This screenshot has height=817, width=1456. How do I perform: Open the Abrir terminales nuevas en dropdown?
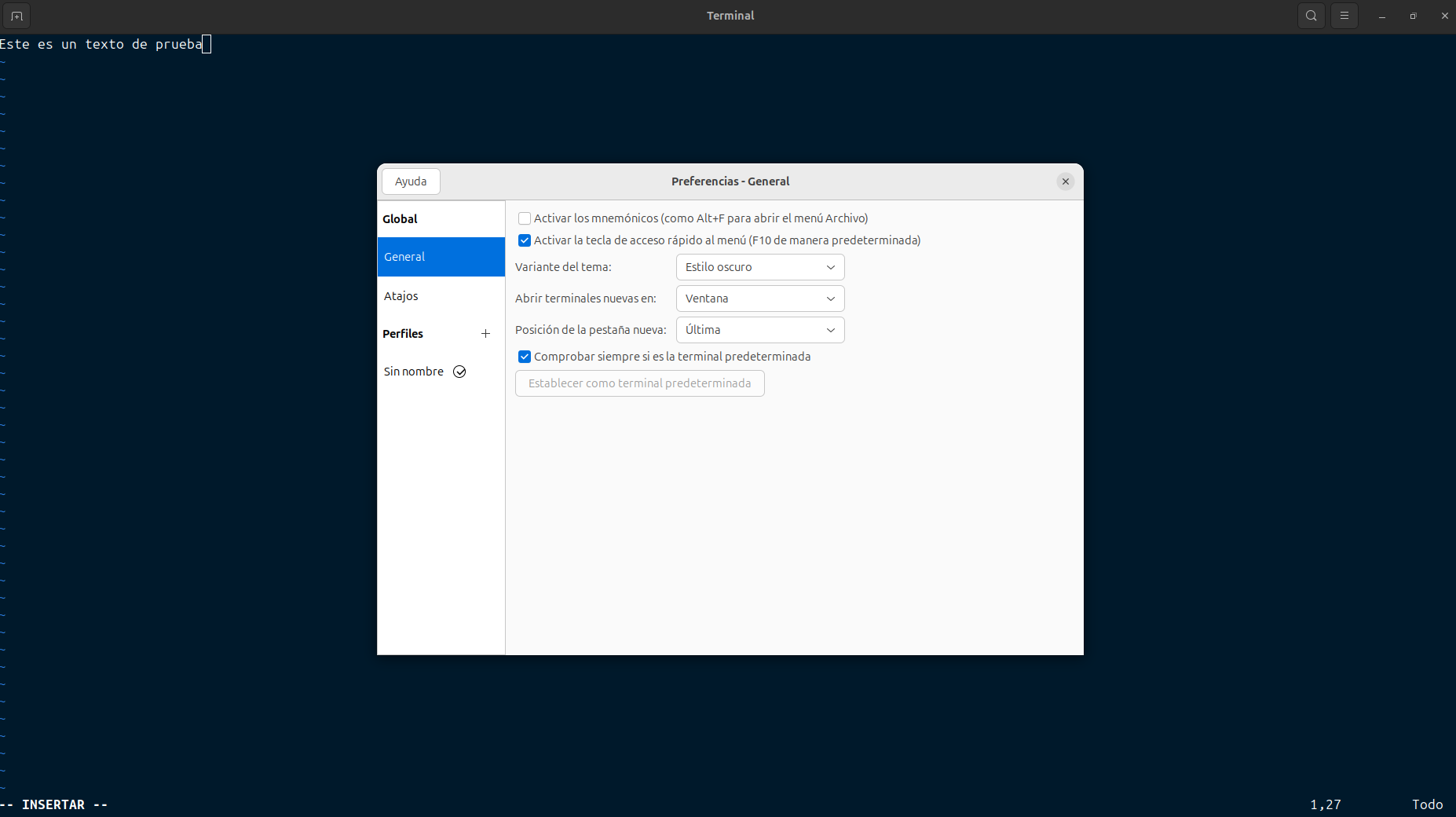point(759,299)
